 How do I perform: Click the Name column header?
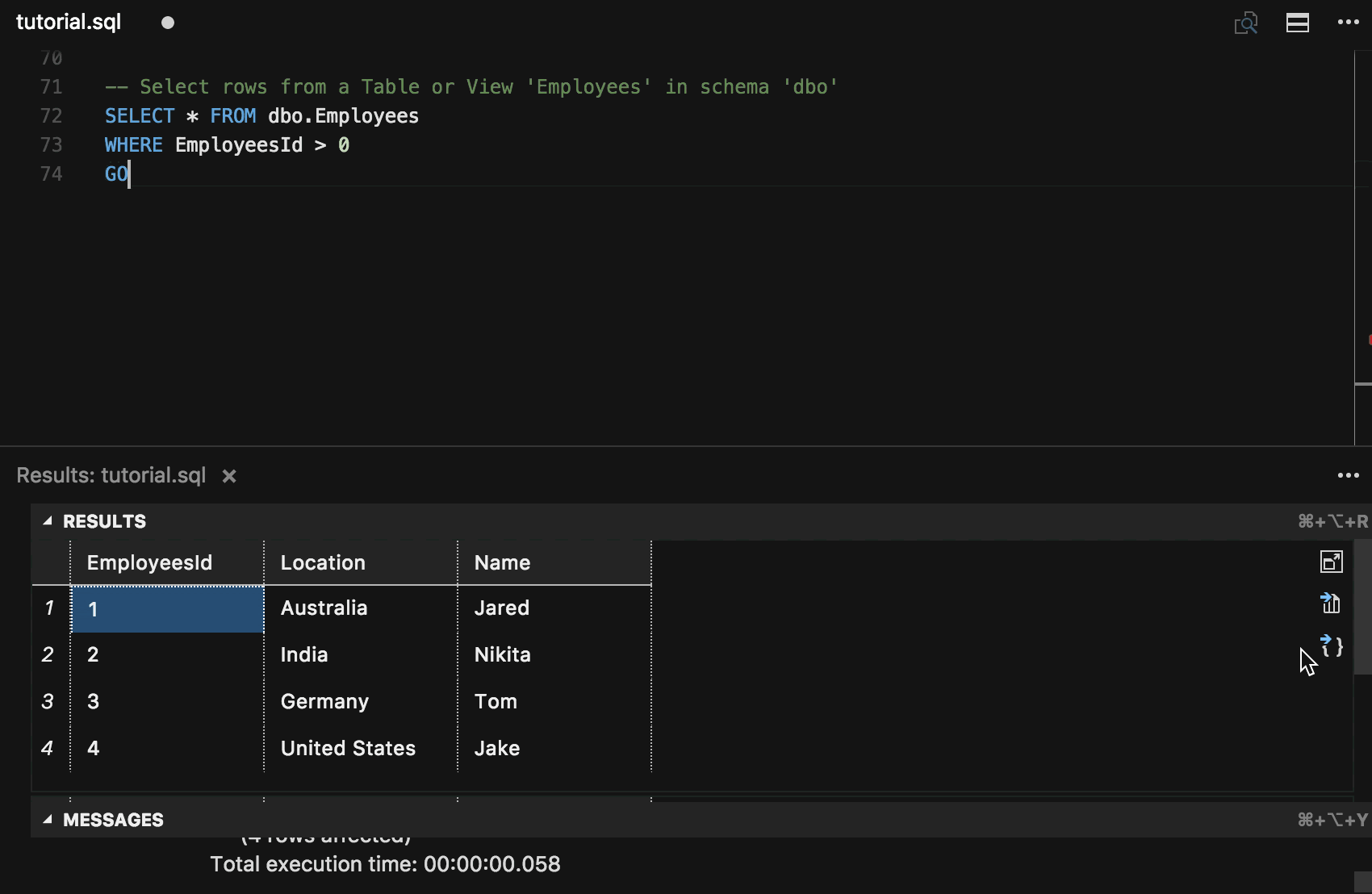[x=502, y=562]
